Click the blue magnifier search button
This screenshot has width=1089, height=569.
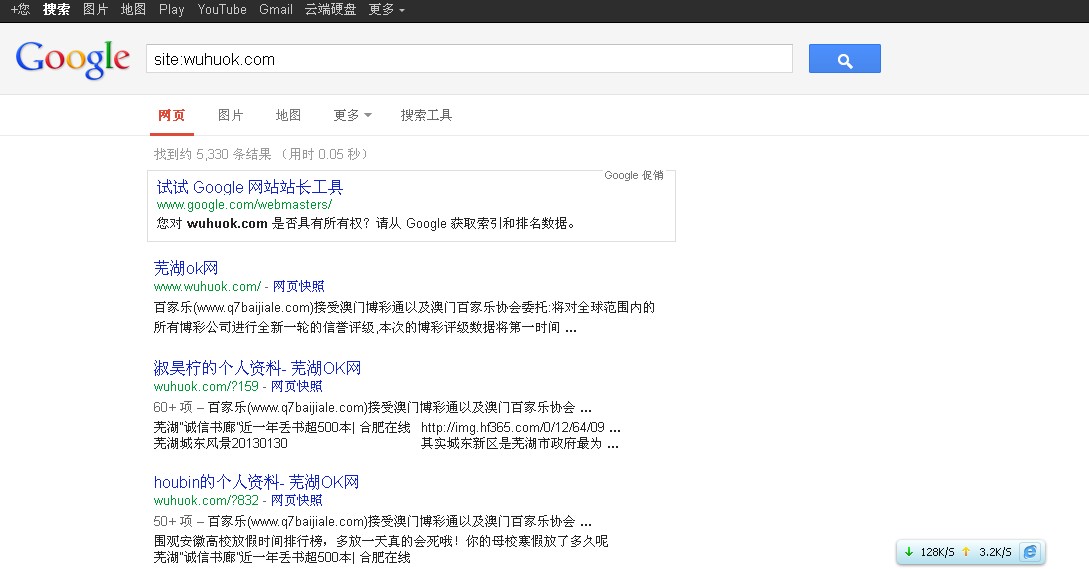tap(845, 58)
